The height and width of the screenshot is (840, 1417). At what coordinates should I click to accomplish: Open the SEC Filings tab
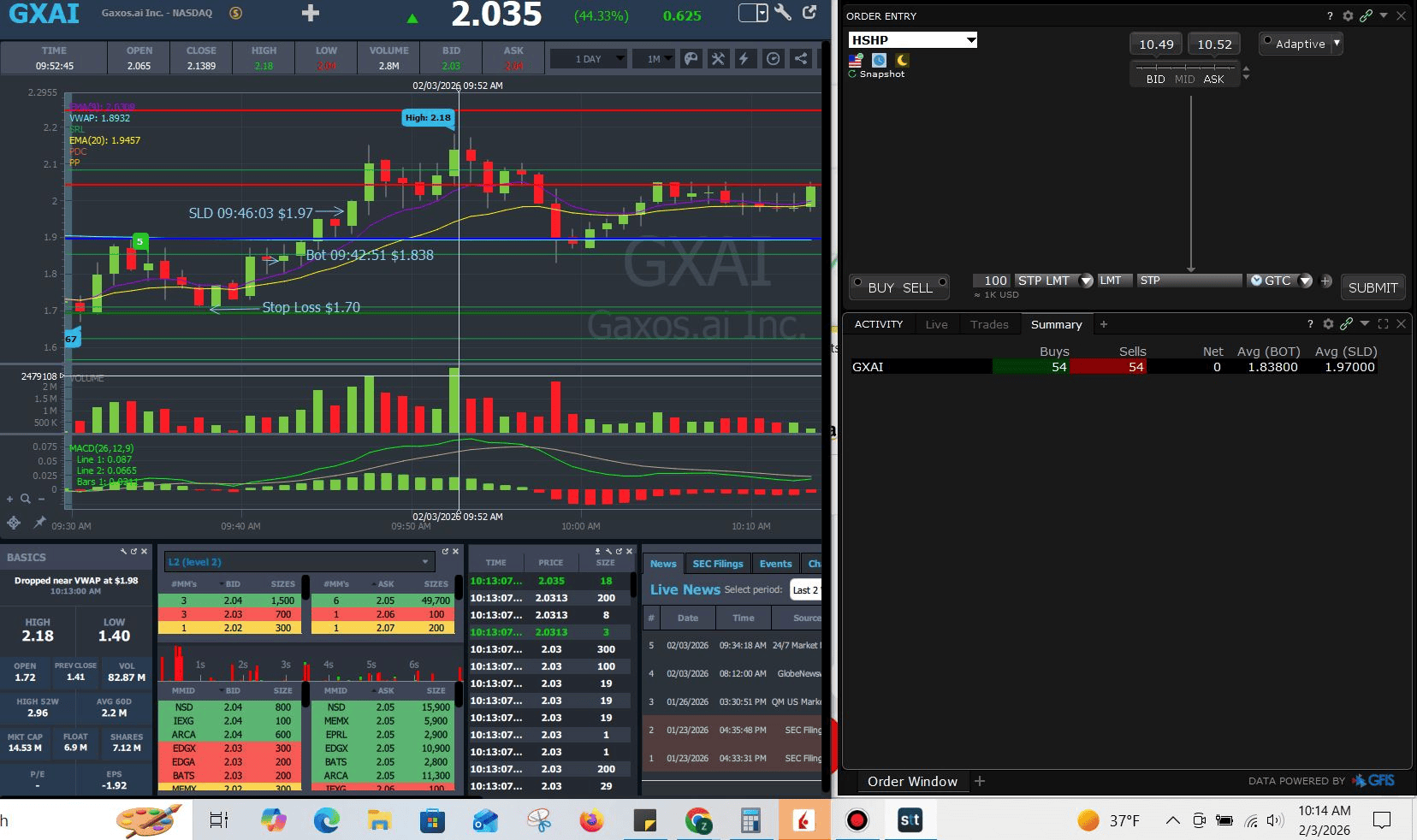pyautogui.click(x=718, y=564)
